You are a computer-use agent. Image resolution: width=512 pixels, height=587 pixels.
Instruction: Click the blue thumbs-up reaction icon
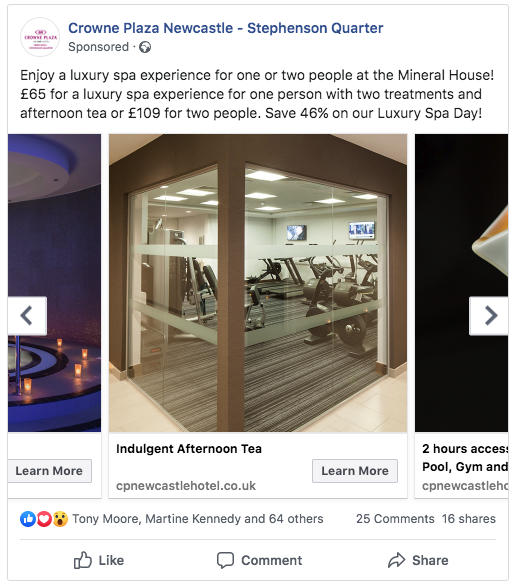click(28, 519)
